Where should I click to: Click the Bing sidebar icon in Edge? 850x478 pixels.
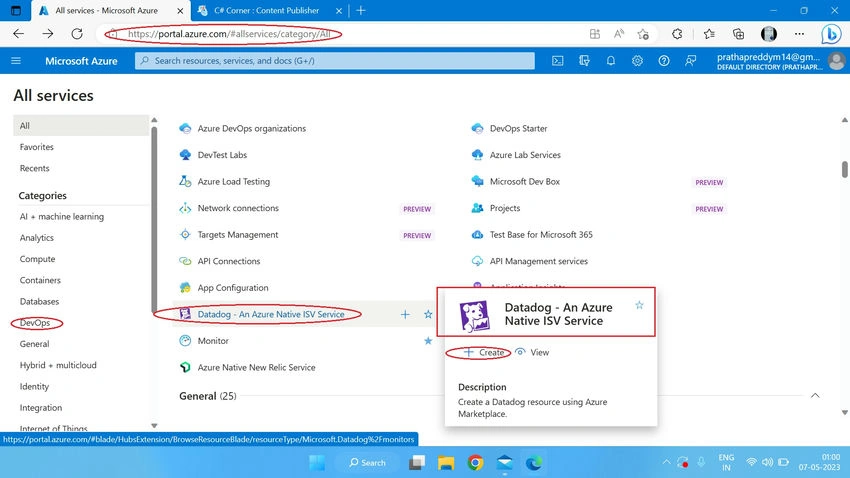(x=831, y=34)
